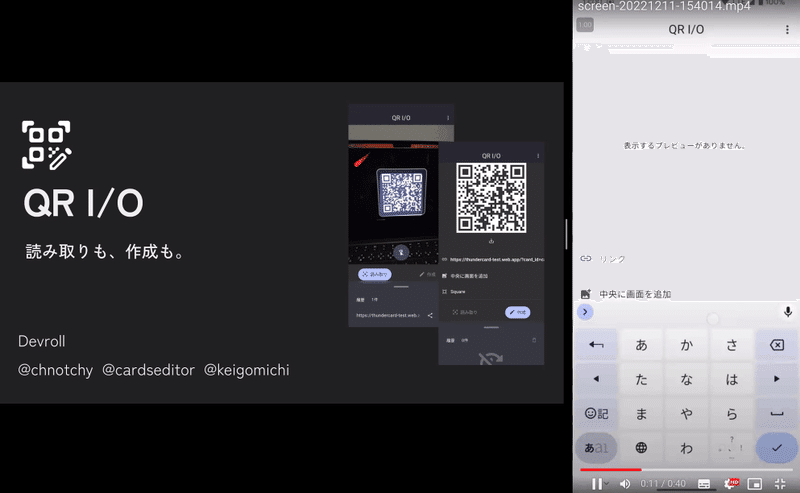
Task: Tap the ま key
Action: pos(641,413)
